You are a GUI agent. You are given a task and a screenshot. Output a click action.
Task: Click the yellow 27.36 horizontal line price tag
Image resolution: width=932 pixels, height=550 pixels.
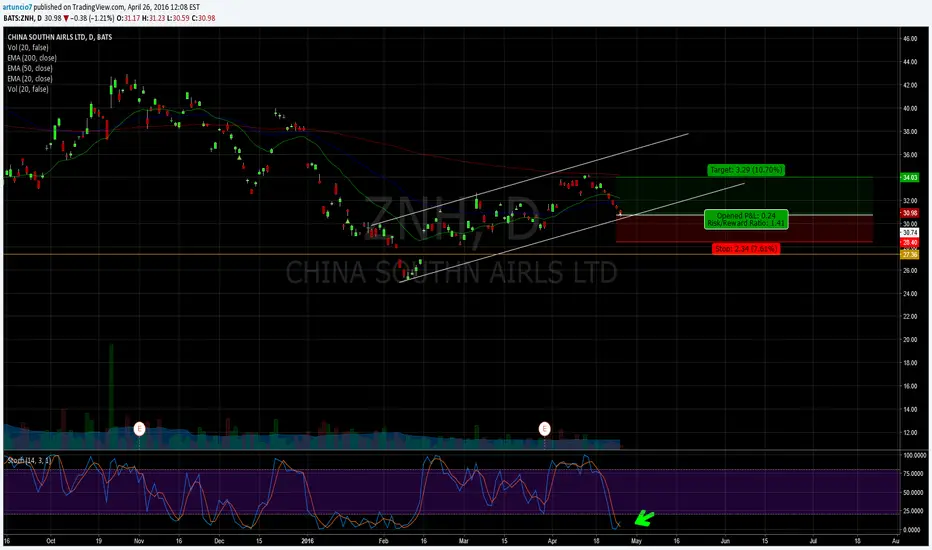click(x=909, y=254)
